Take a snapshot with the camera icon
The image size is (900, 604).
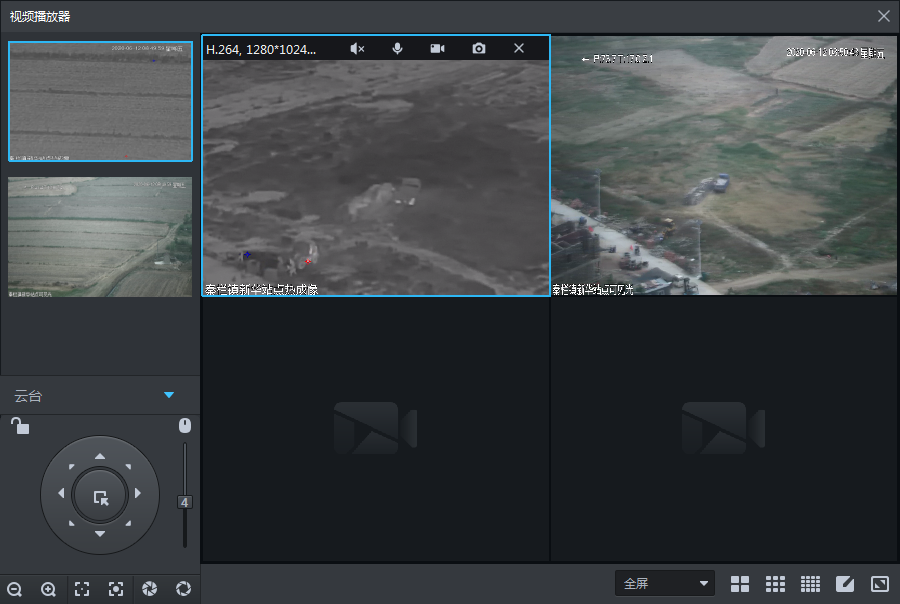pos(479,48)
